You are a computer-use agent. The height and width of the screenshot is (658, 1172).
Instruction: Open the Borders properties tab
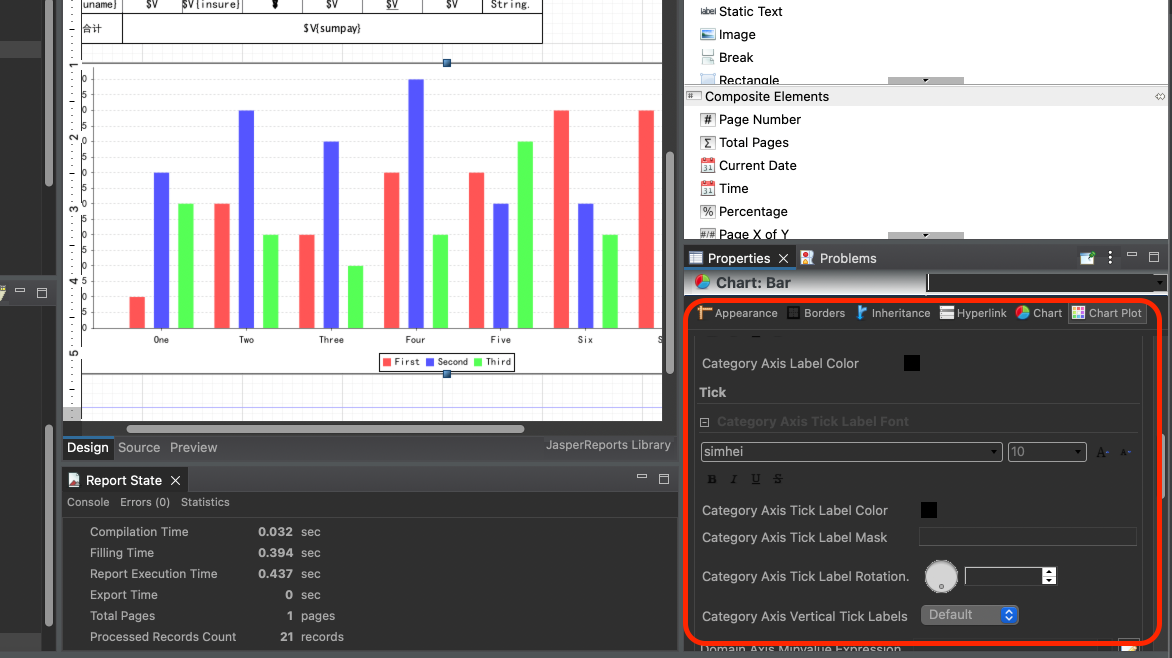[x=815, y=313]
